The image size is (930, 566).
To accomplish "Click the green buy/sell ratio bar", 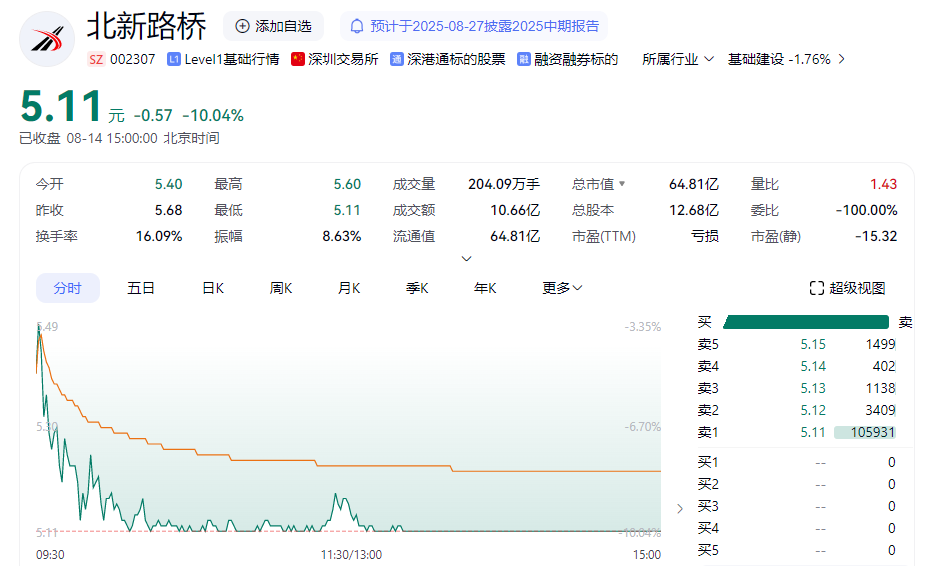I will 806,322.
